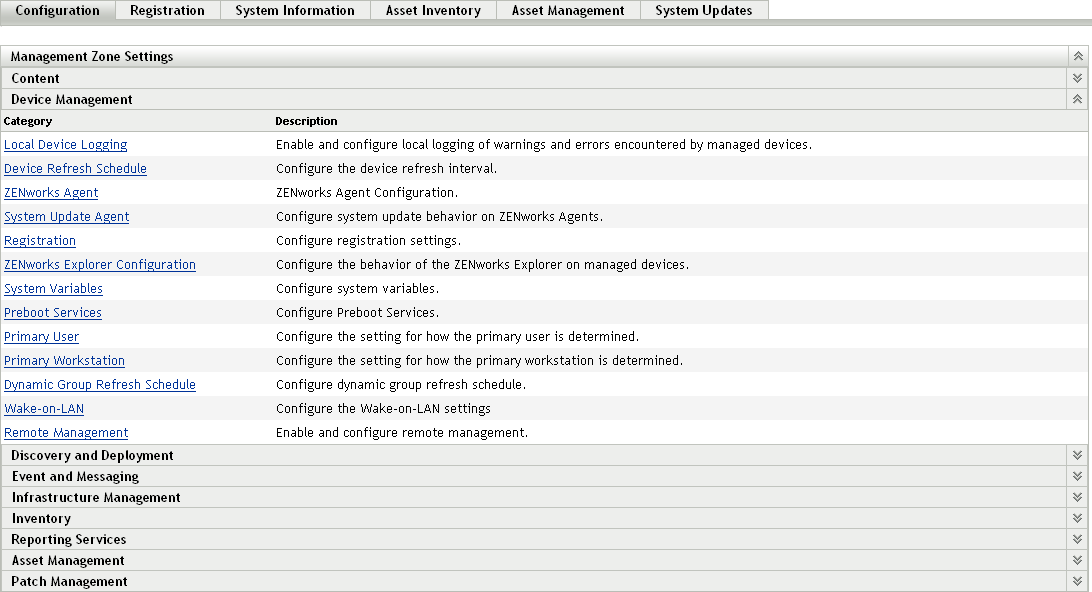Click the Remote Management link

[66, 433]
